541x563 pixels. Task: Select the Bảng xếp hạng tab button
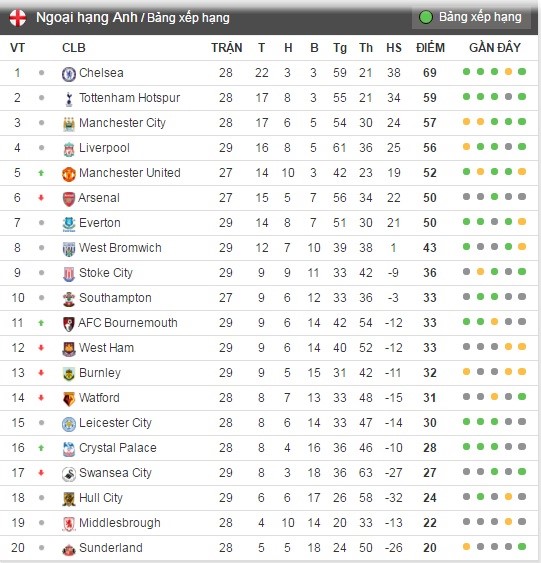471,17
